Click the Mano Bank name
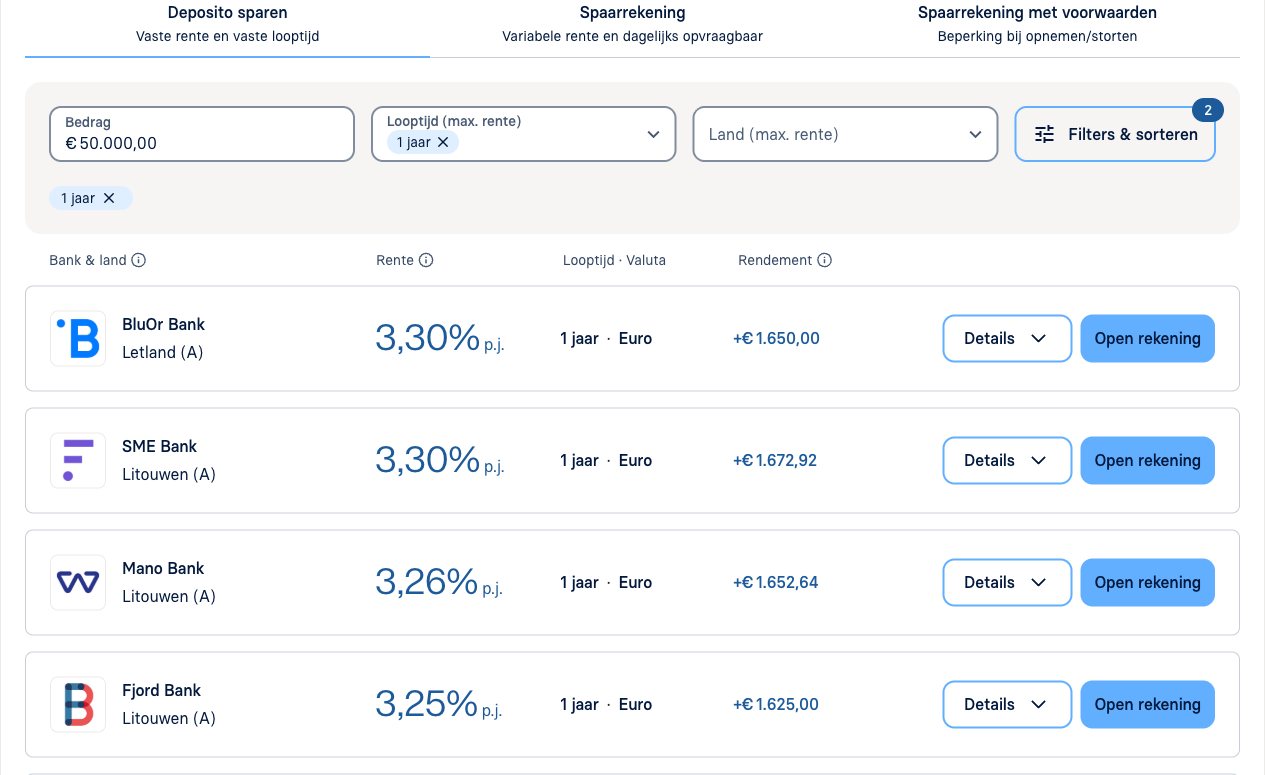This screenshot has width=1265, height=775. (x=163, y=568)
